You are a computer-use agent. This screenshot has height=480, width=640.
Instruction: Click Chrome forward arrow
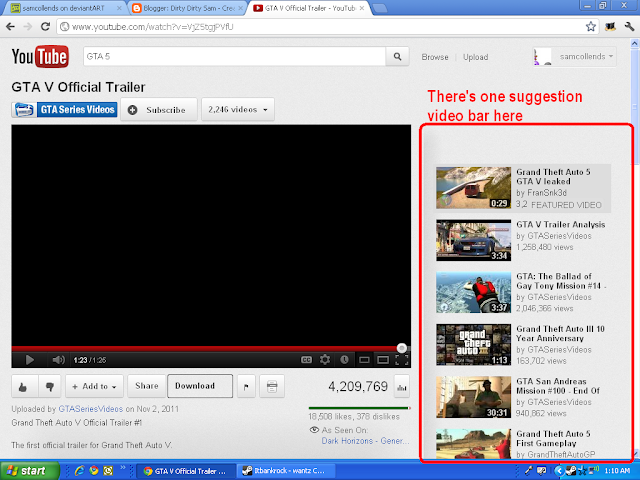tap(28, 27)
